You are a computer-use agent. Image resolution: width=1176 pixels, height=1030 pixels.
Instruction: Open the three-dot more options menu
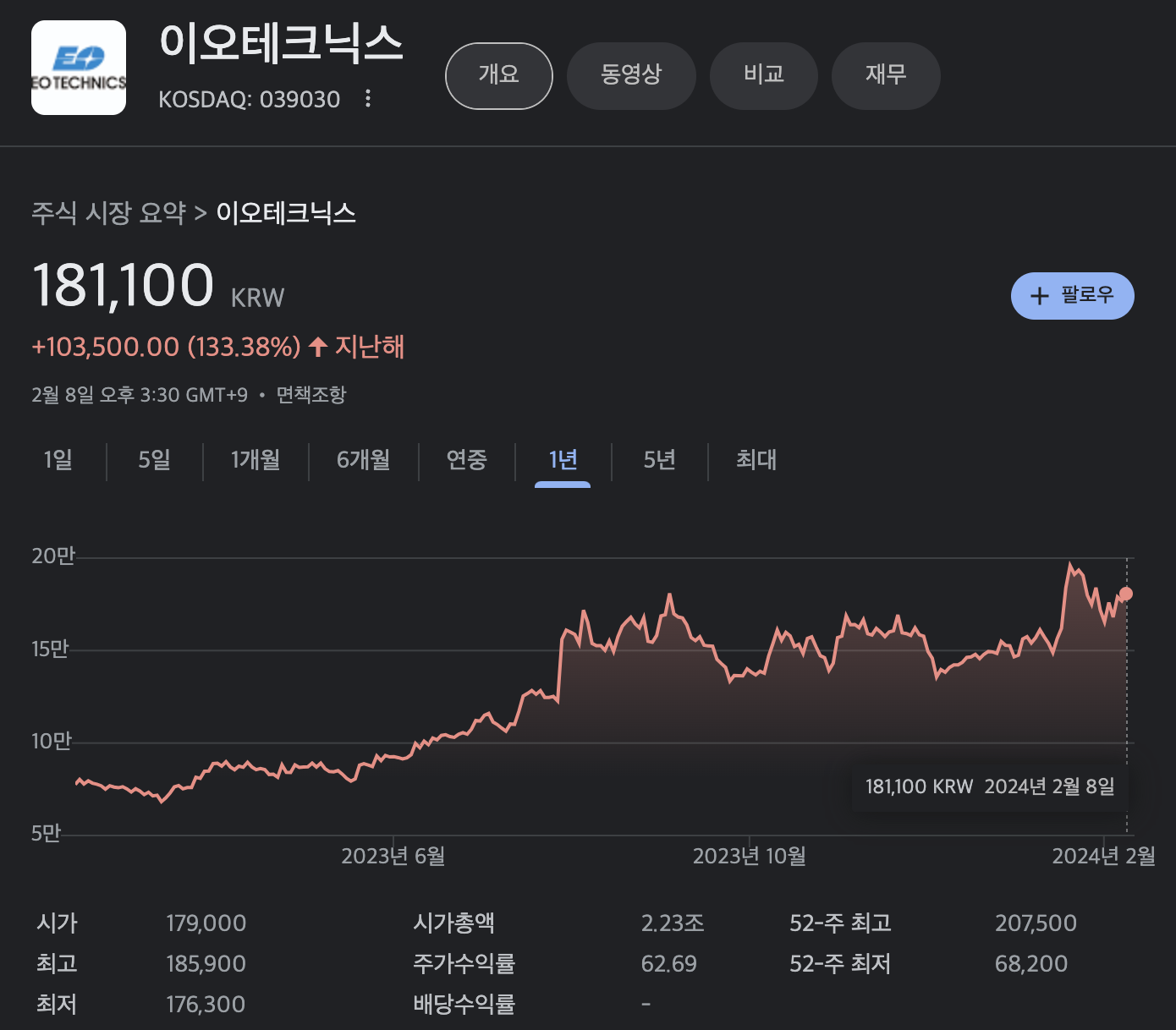pos(367,99)
